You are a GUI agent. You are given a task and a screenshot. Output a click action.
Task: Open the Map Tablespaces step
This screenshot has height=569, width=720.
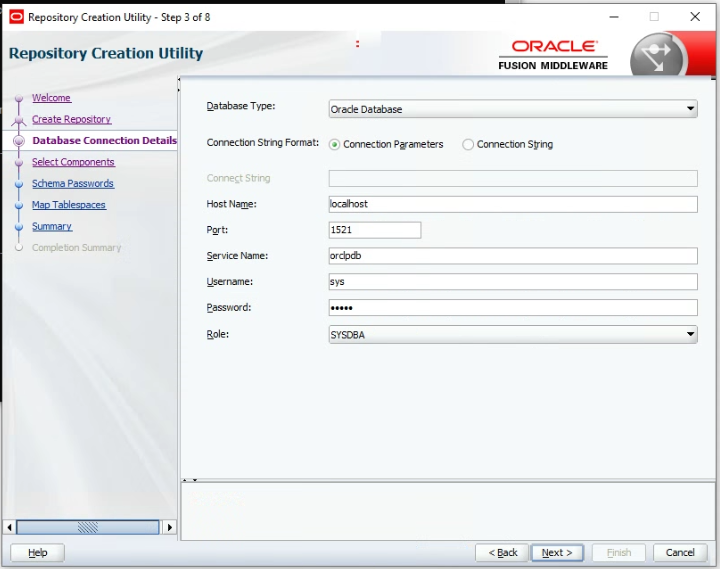point(69,205)
